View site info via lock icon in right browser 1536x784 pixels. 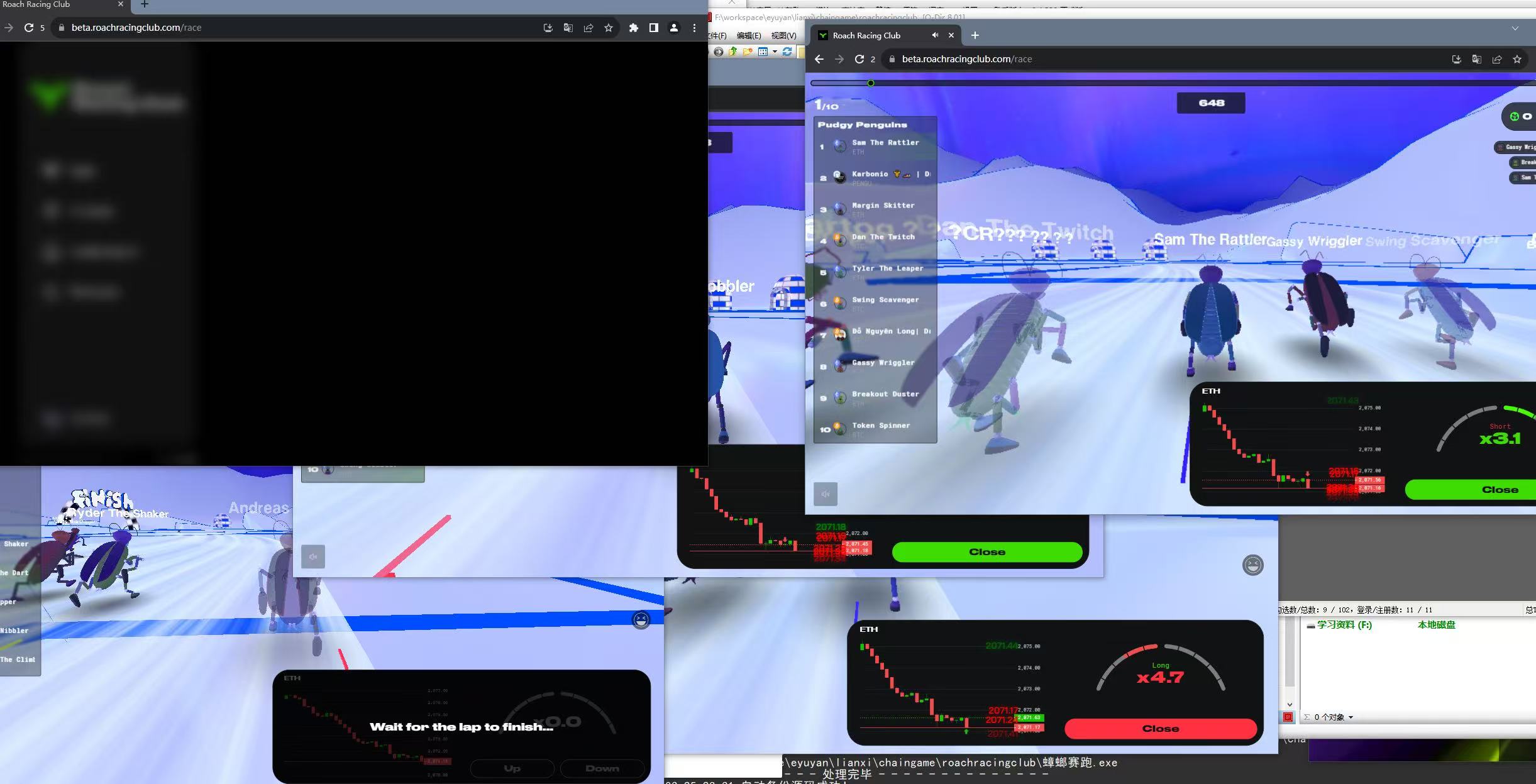click(892, 59)
